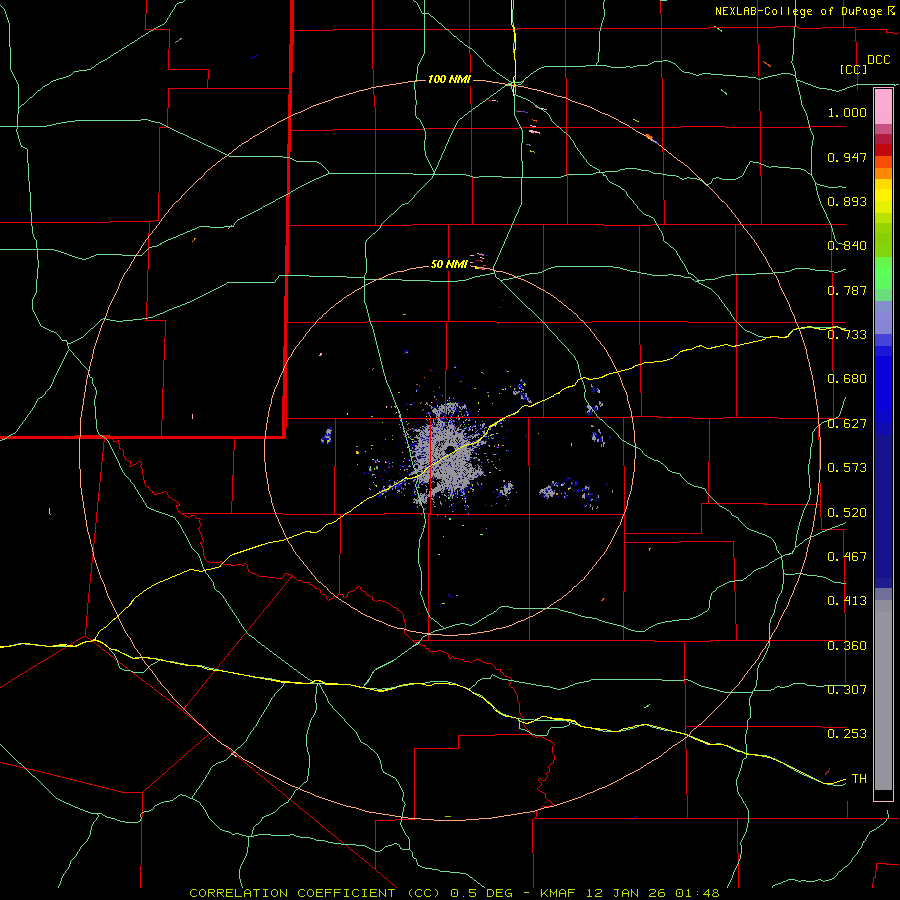Select the 0.947 scale value
This screenshot has width=900, height=900.
(x=847, y=157)
